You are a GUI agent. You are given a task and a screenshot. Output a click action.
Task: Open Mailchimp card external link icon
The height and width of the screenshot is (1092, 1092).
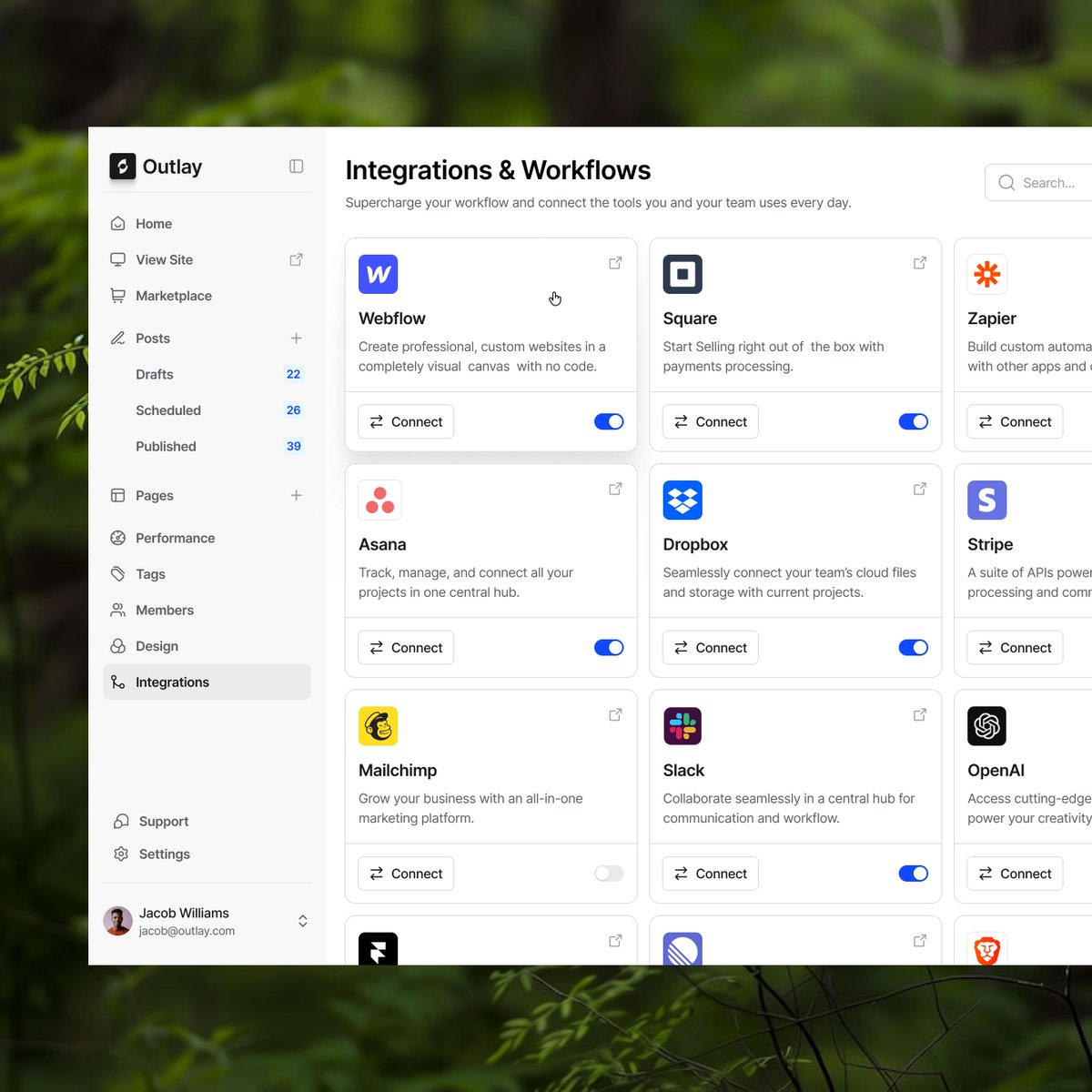(x=615, y=714)
